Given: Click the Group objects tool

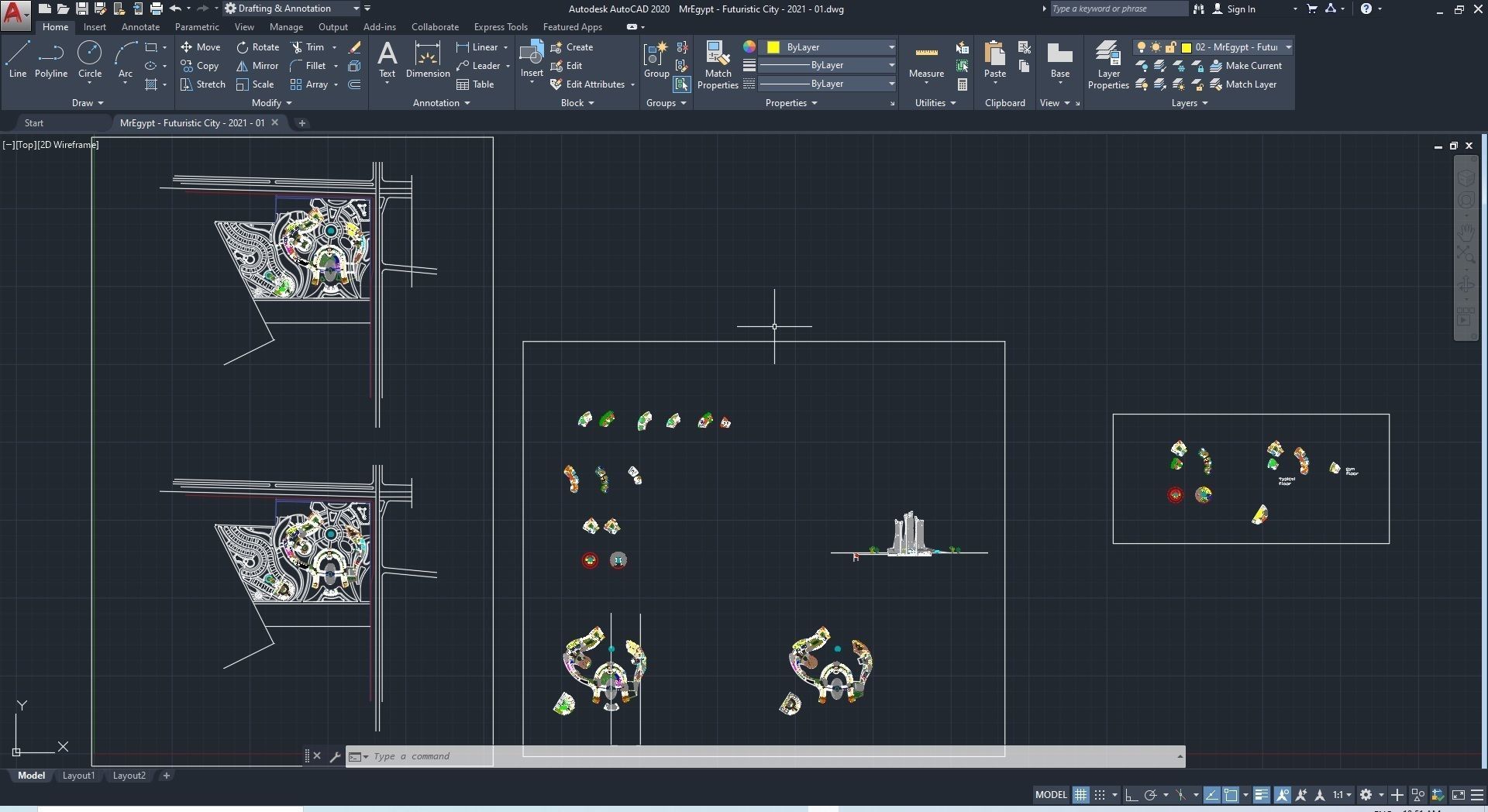Looking at the screenshot, I should coord(656,60).
